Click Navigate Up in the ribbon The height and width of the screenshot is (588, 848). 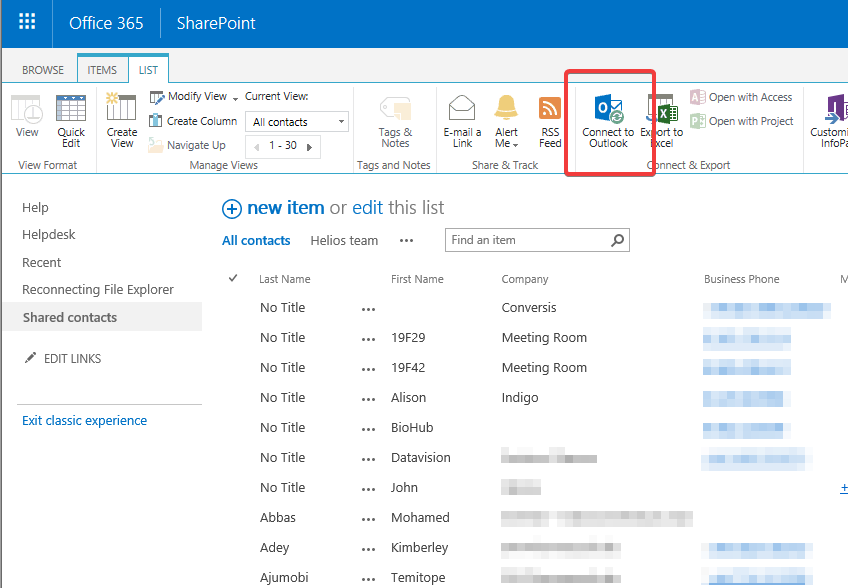[x=187, y=145]
